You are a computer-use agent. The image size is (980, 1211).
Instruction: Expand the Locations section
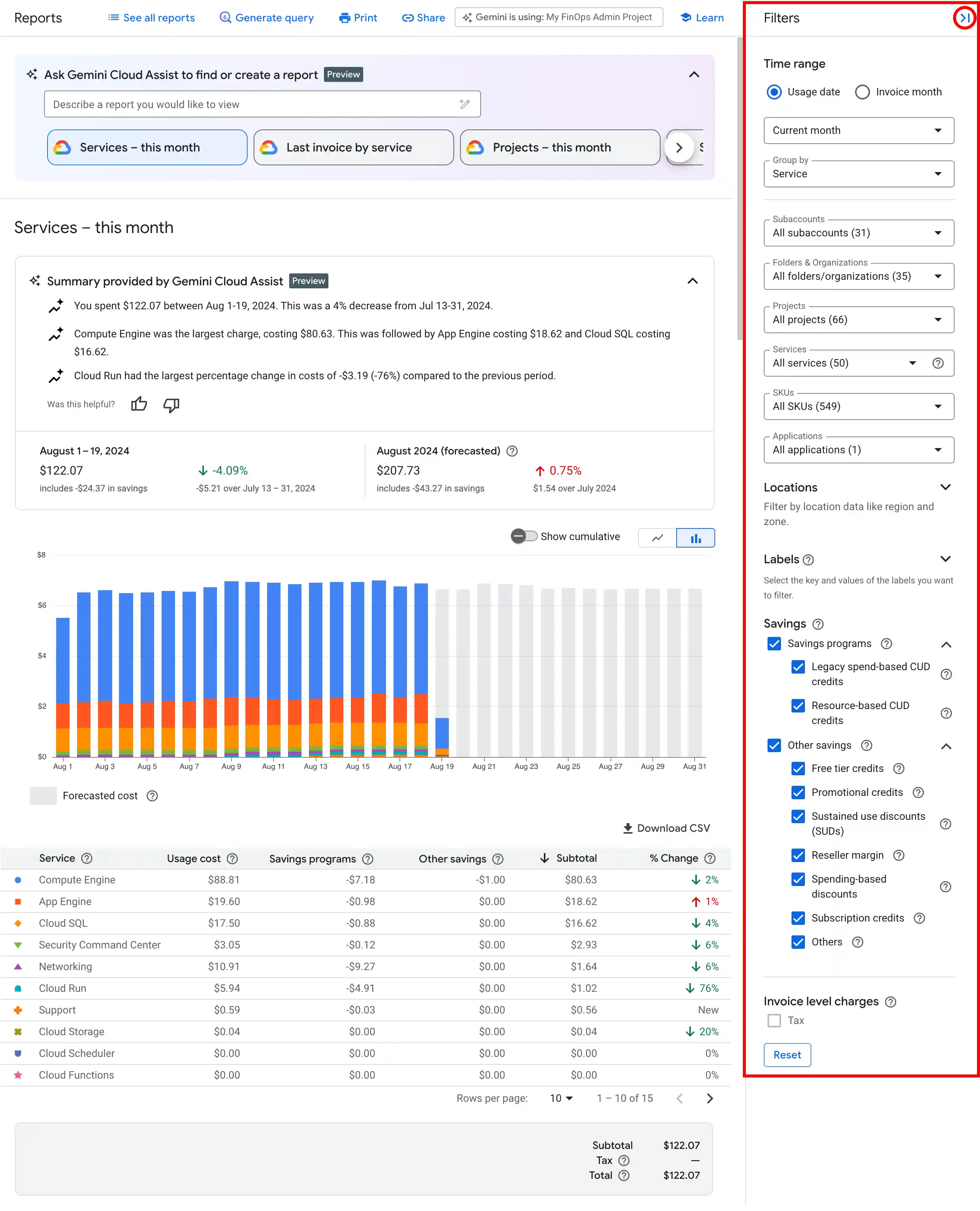click(946, 487)
